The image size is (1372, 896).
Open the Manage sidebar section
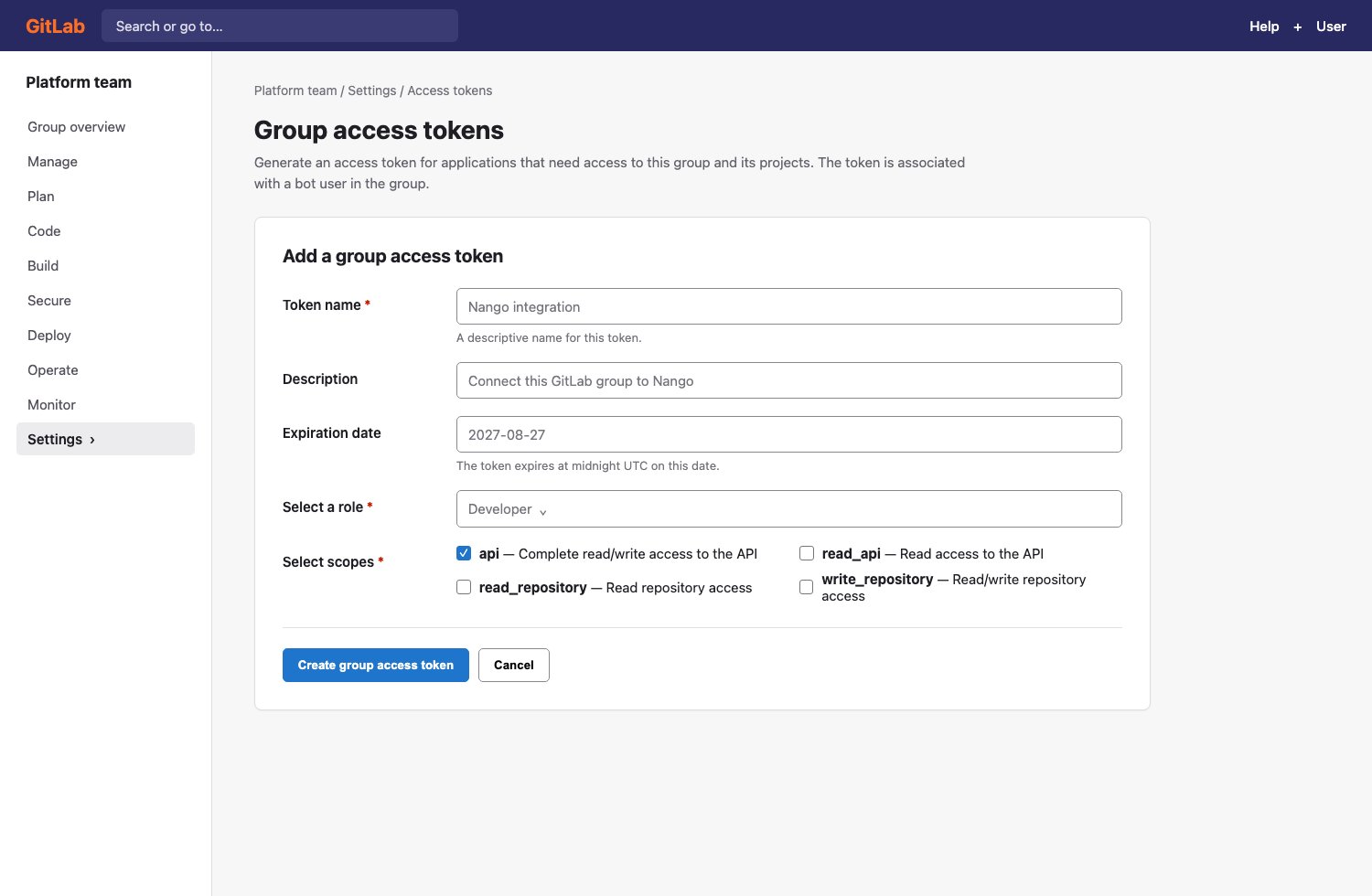pos(105,161)
